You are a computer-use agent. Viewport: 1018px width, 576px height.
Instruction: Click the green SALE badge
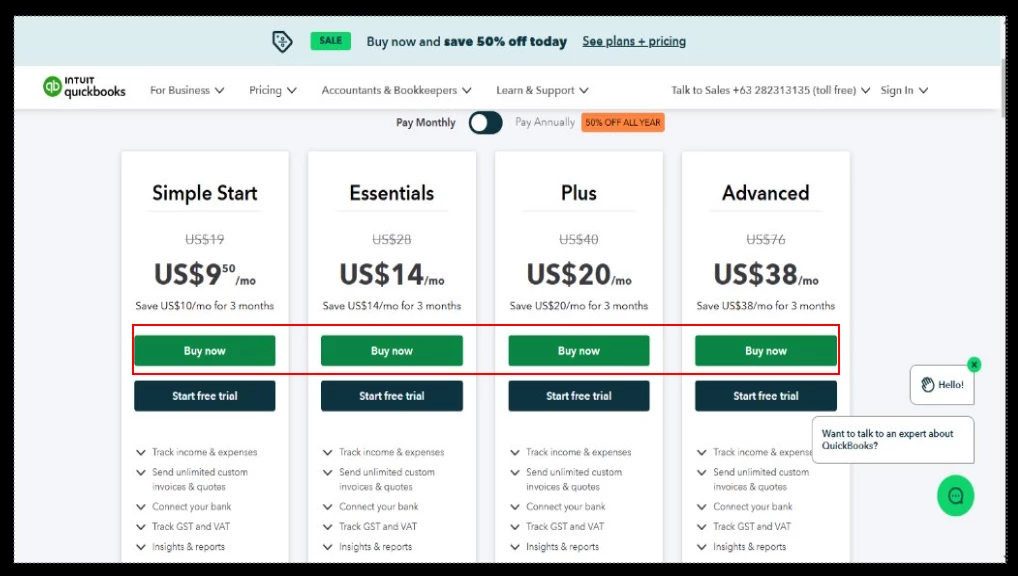(x=330, y=41)
